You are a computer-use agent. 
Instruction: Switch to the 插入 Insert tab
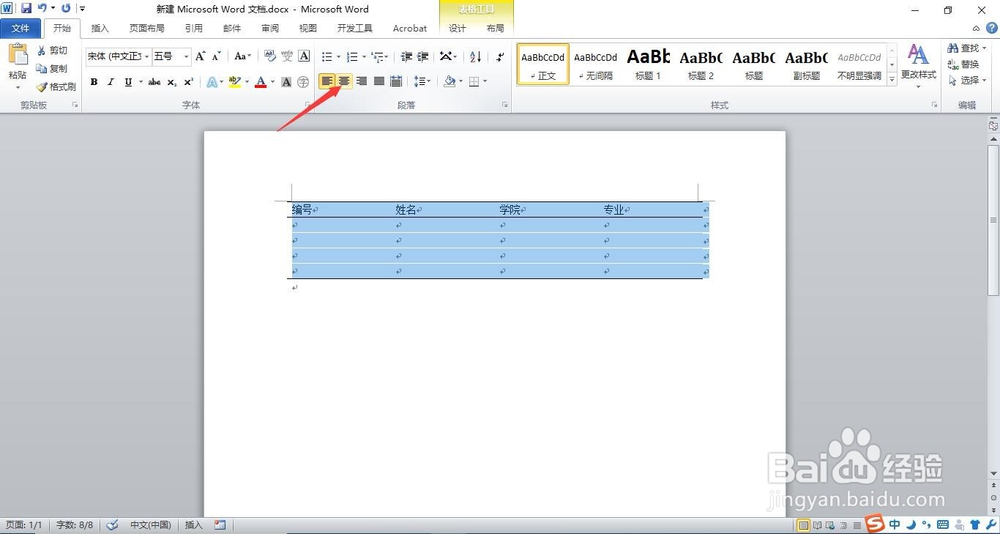click(100, 28)
